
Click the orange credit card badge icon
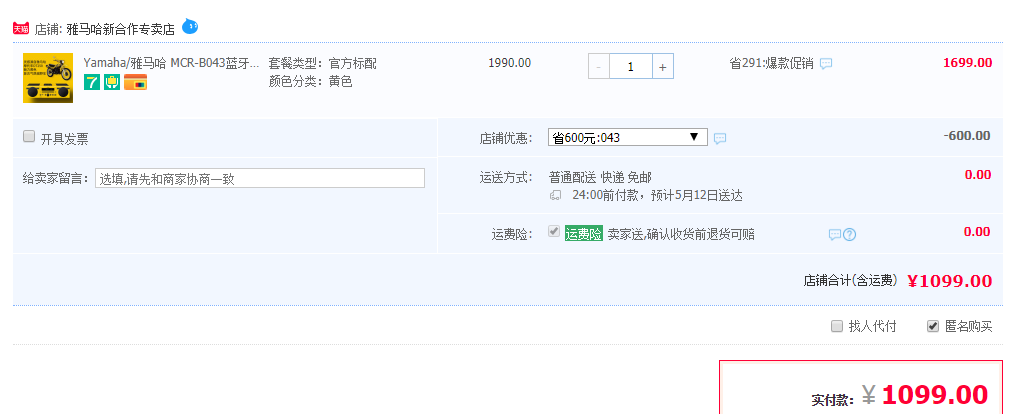click(135, 82)
